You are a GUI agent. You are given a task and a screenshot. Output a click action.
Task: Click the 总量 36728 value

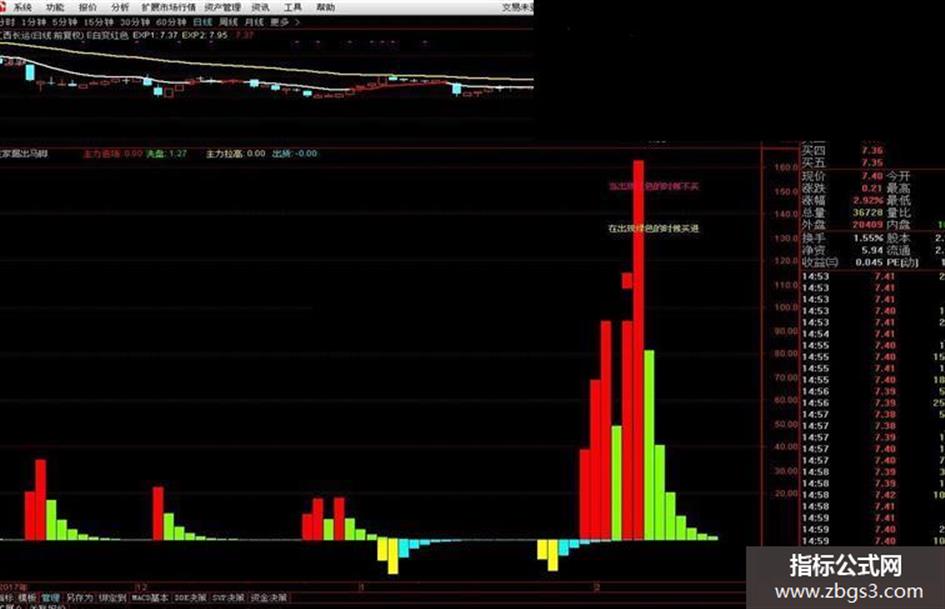[868, 212]
